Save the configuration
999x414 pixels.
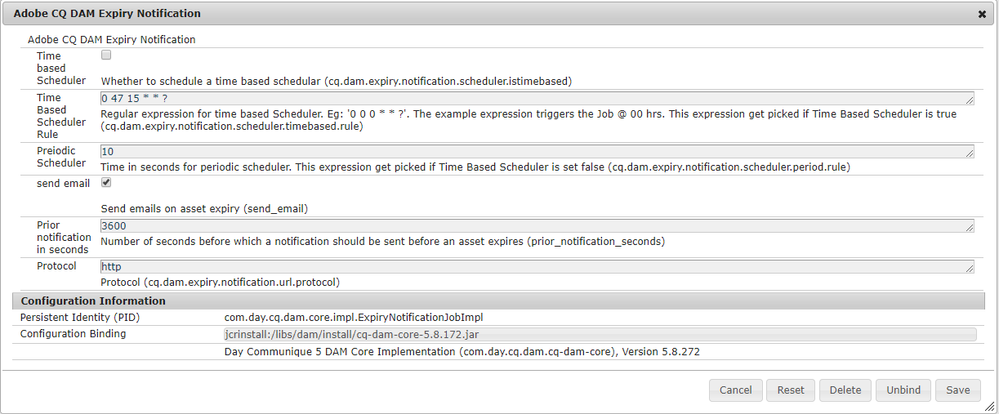pyautogui.click(x=958, y=390)
